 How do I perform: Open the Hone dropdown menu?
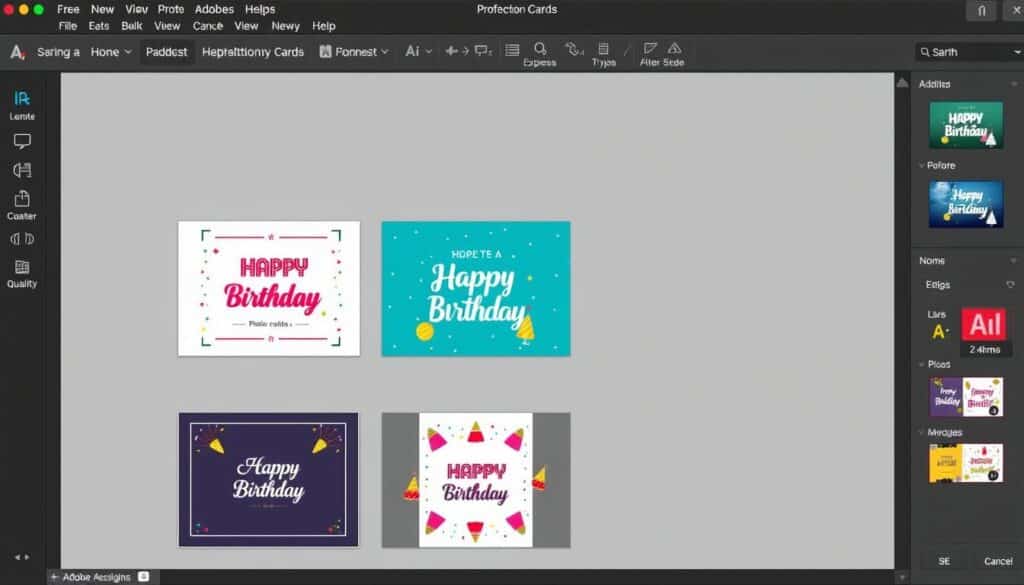tap(111, 51)
